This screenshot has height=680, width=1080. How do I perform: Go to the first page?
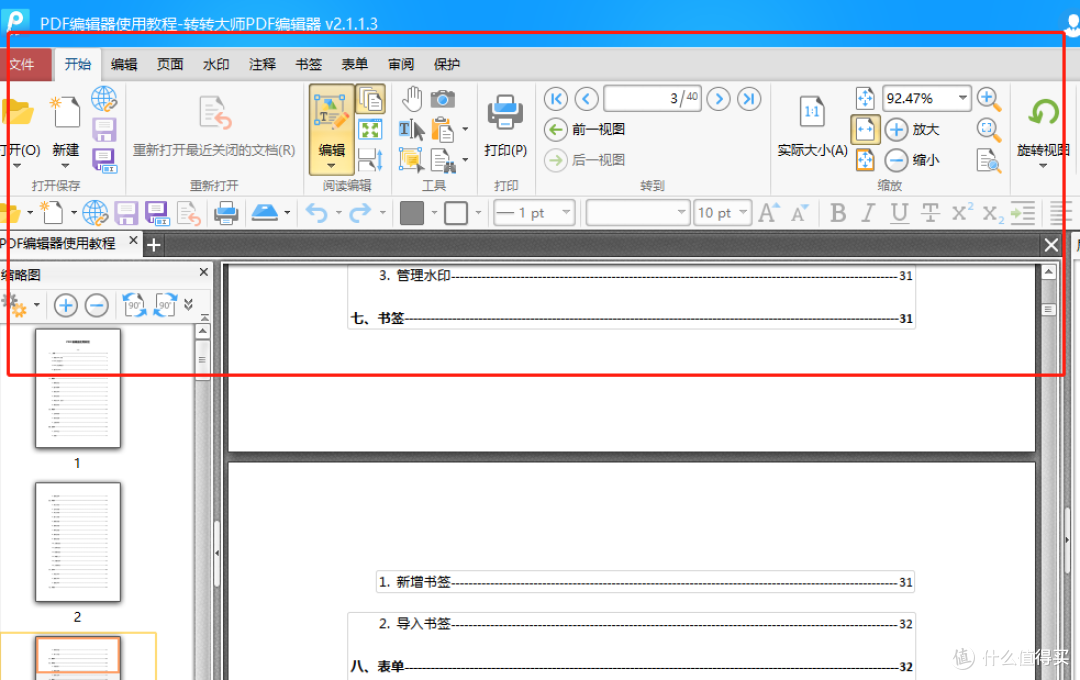(x=556, y=99)
